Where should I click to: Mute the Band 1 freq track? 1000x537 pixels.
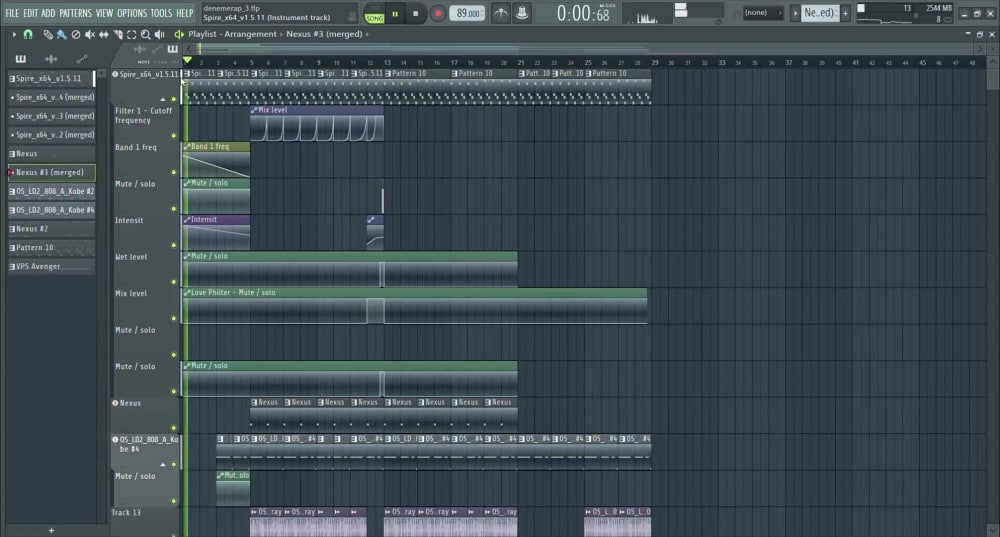pyautogui.click(x=173, y=172)
